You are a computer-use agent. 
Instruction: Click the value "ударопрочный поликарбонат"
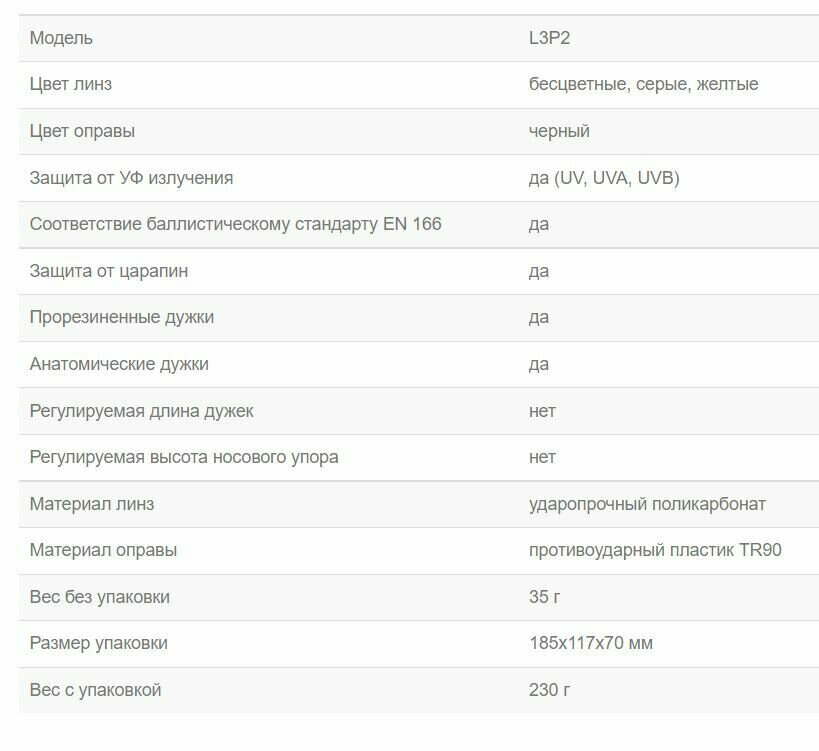click(647, 504)
